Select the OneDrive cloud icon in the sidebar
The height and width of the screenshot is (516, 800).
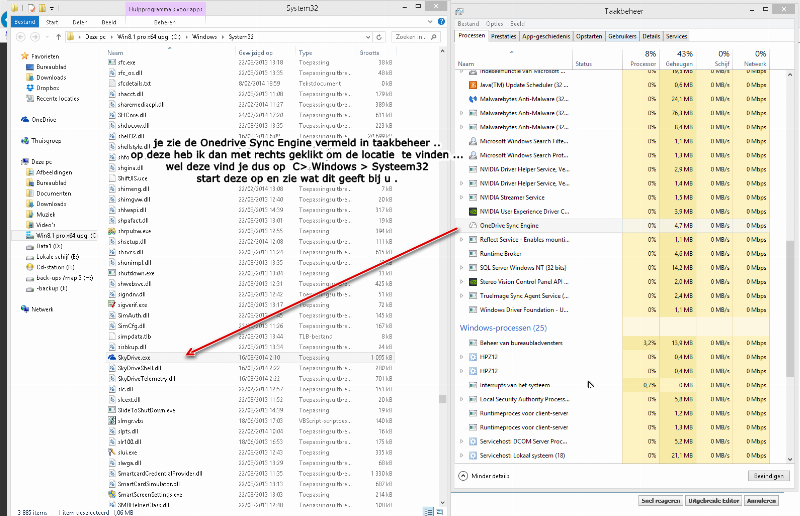pos(25,119)
